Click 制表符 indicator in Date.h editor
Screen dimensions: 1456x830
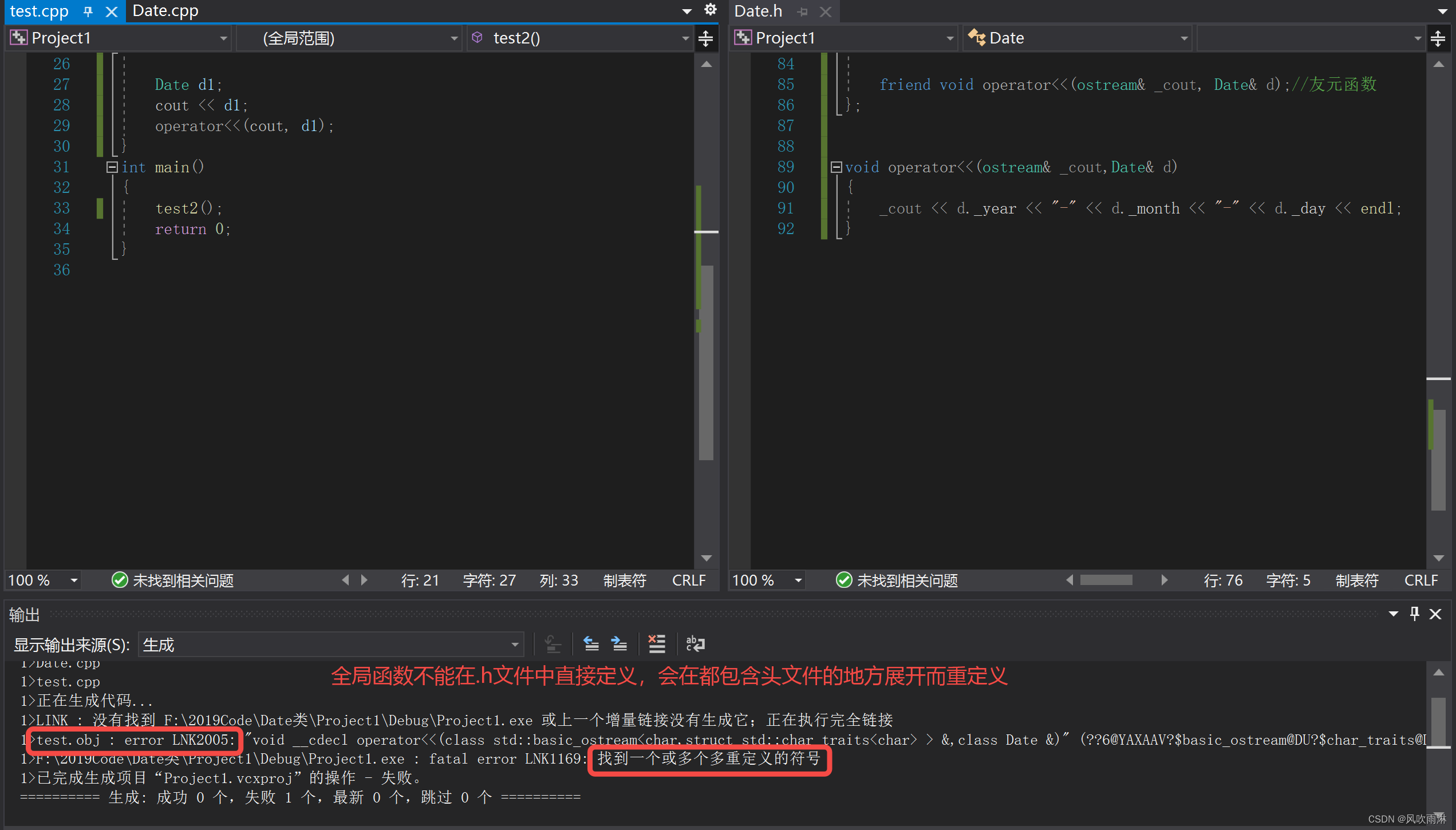1357,580
